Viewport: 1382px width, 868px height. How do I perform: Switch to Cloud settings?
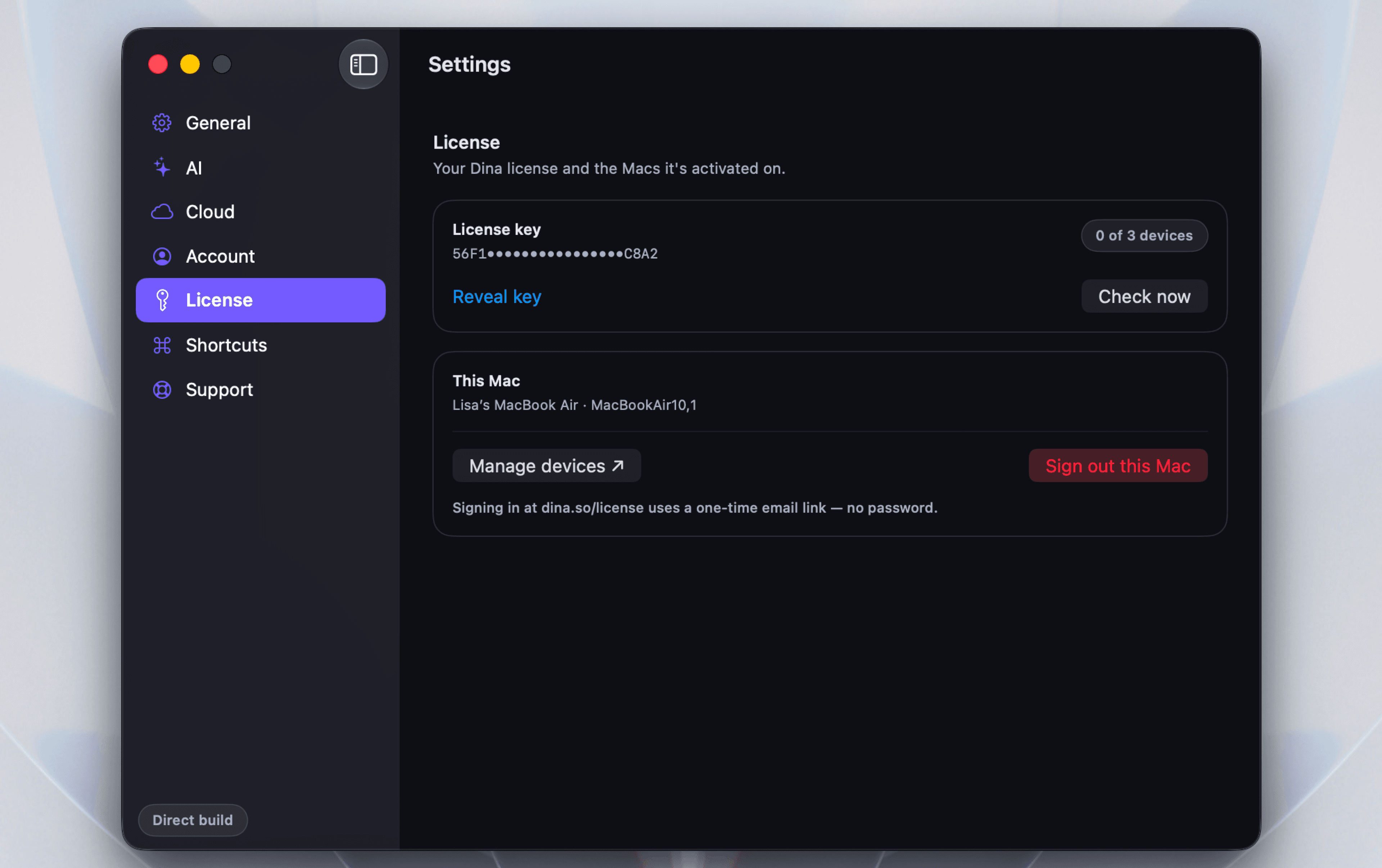tap(261, 212)
